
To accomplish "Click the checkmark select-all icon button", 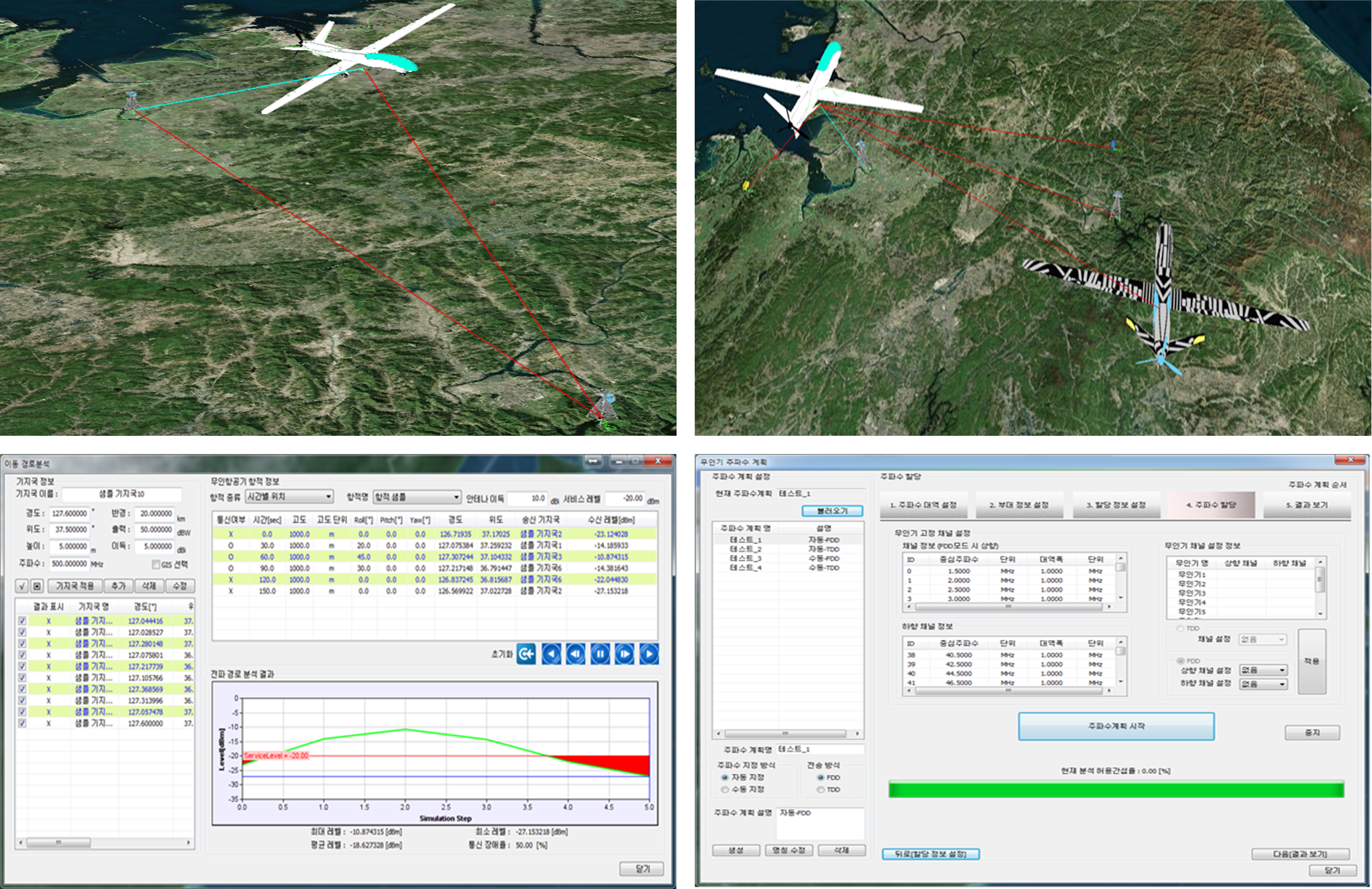I will (x=22, y=586).
